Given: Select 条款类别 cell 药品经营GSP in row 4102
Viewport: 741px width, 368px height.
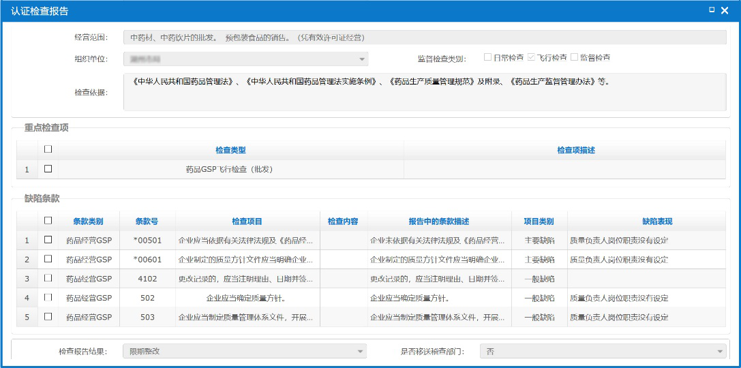Looking at the screenshot, I should tap(88, 279).
